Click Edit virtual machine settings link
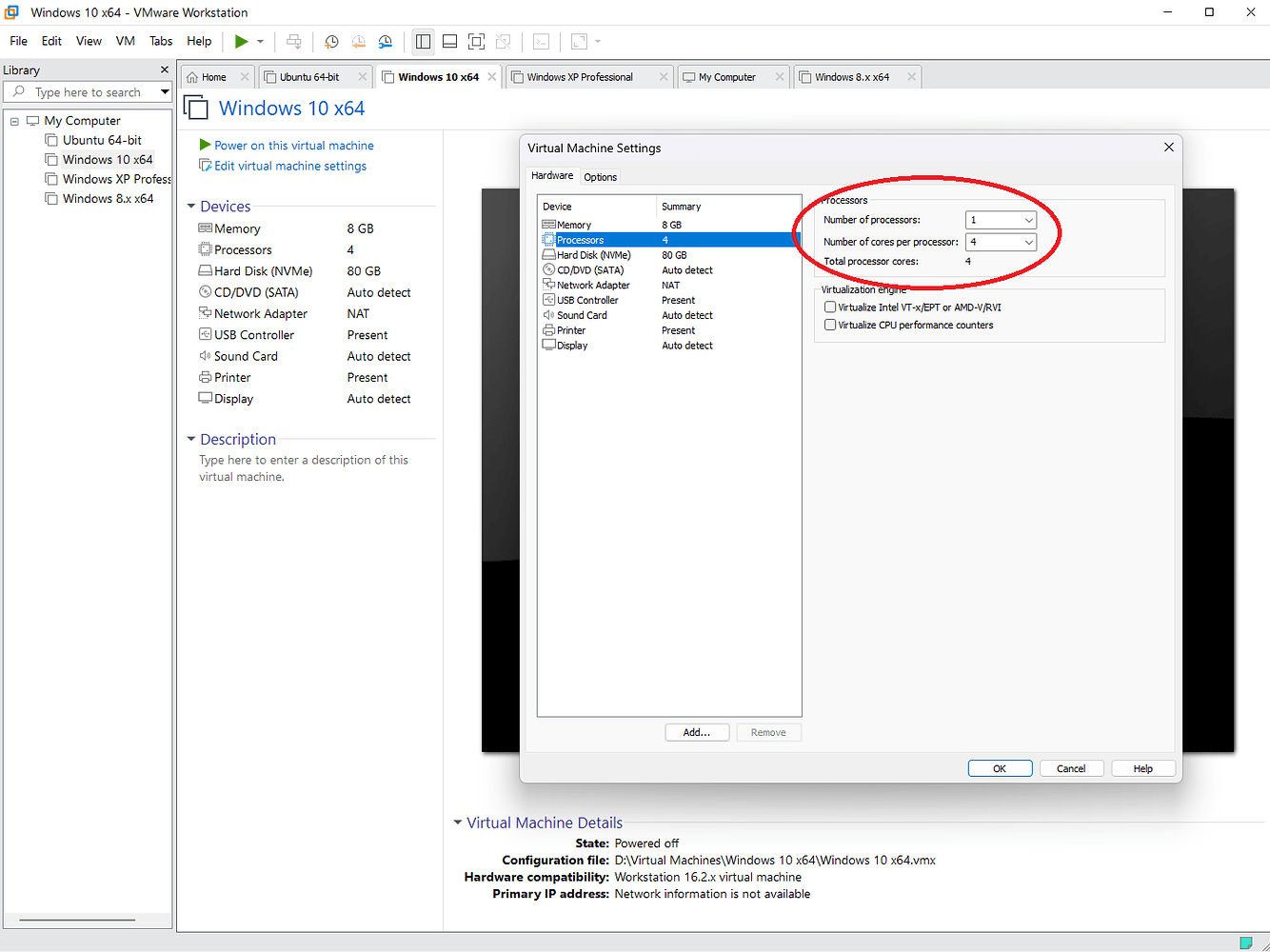 click(290, 166)
